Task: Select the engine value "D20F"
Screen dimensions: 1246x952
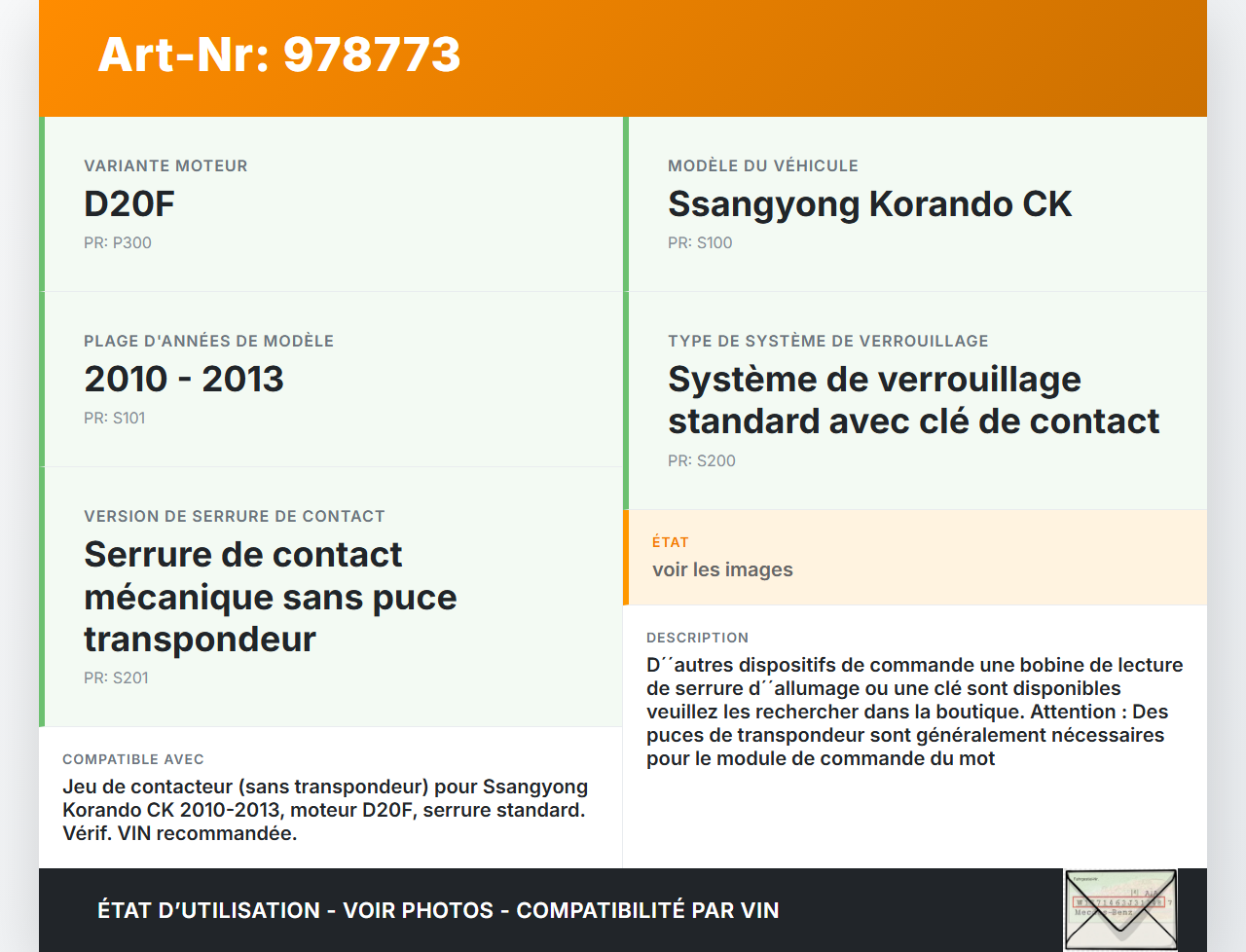Action: click(x=129, y=203)
